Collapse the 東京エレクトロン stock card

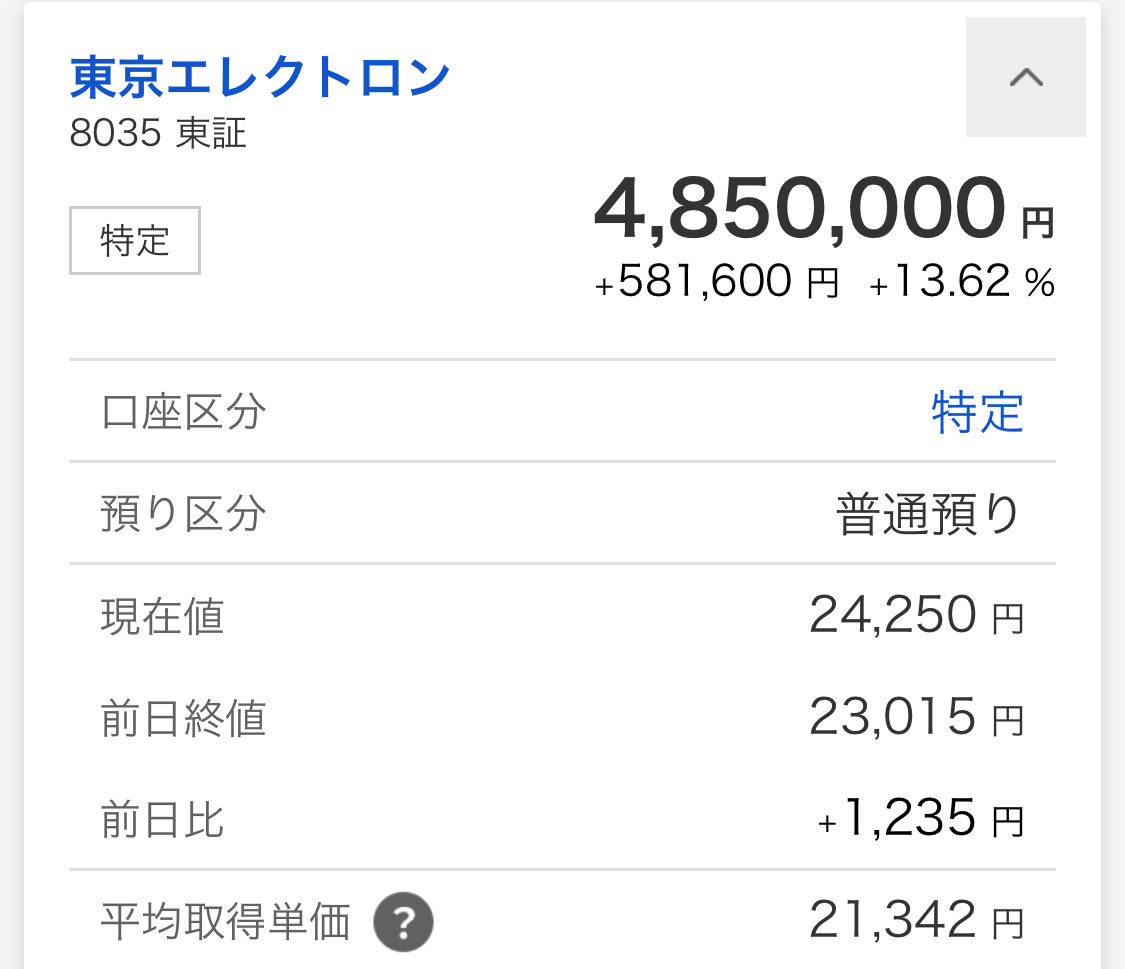click(x=1026, y=77)
